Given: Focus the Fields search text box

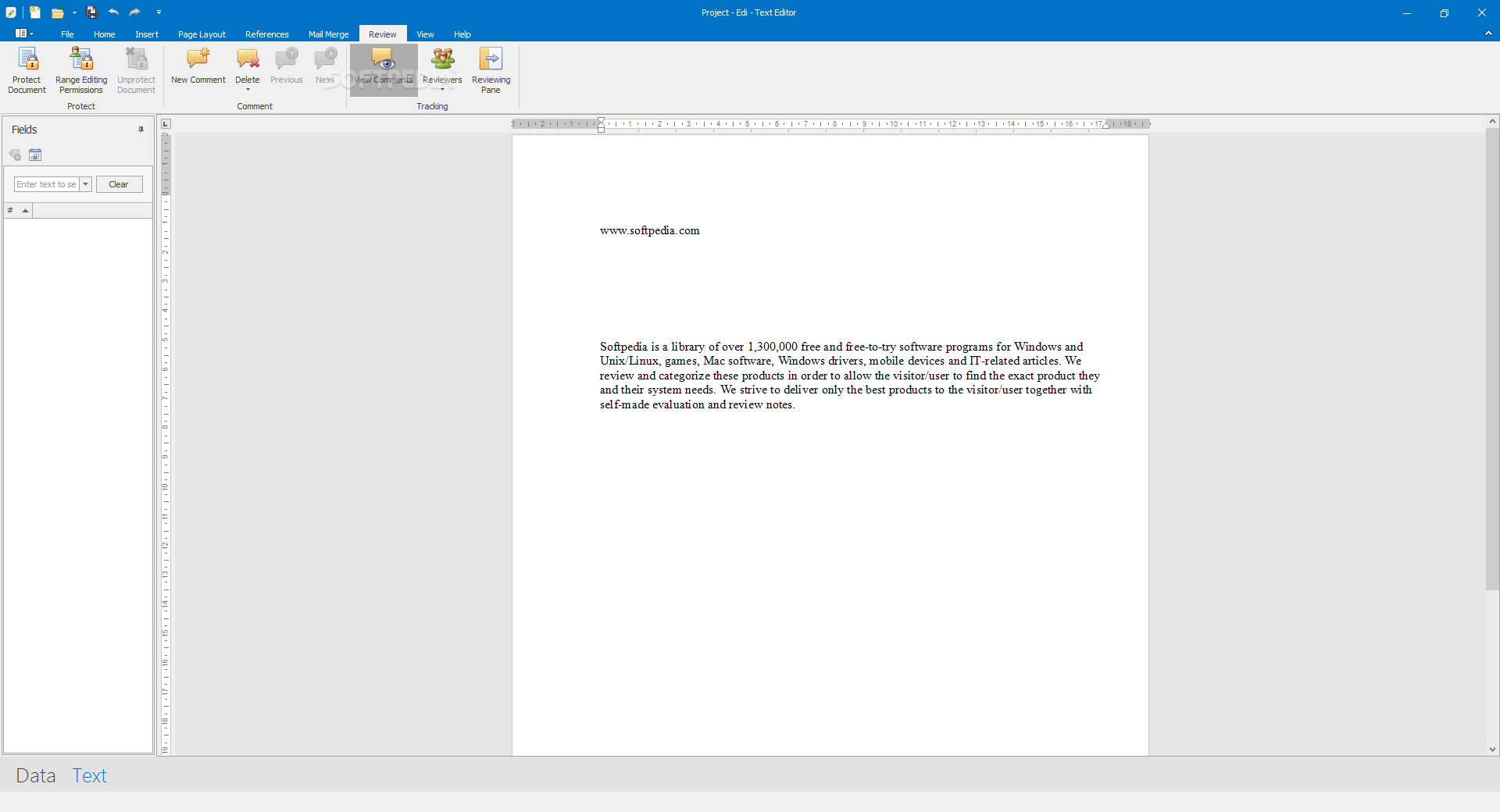Looking at the screenshot, I should (47, 184).
